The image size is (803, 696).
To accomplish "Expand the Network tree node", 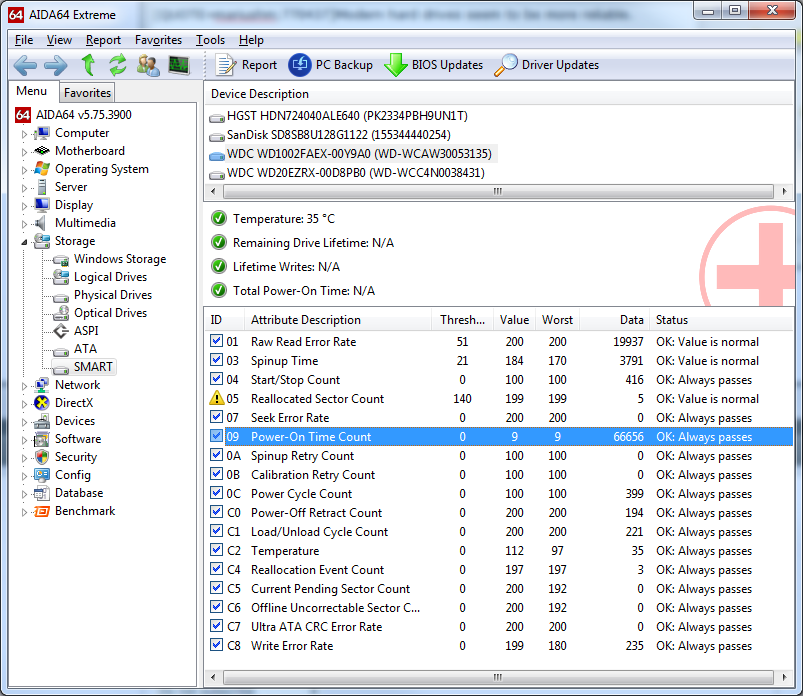I will (x=24, y=386).
